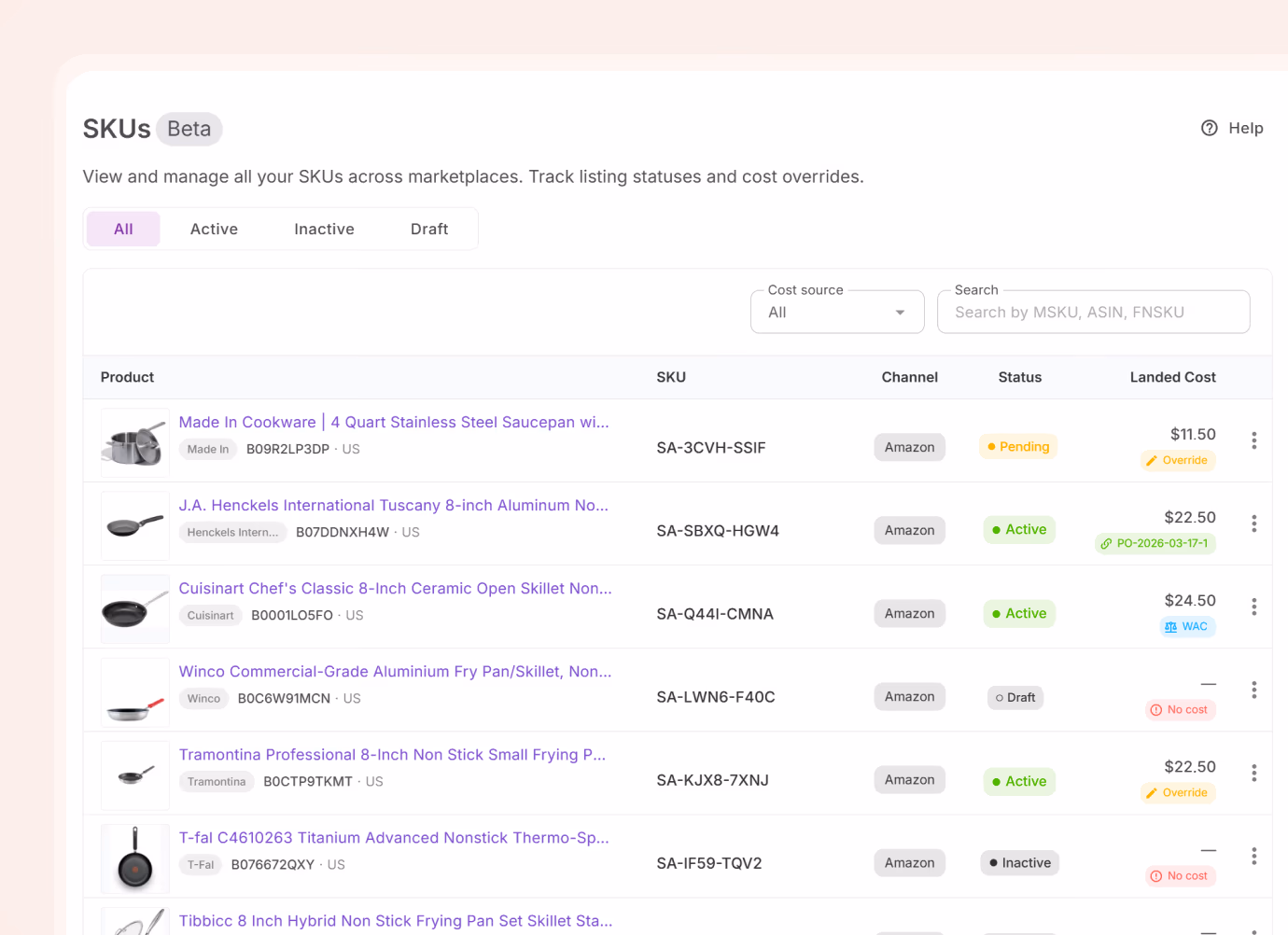Screen dimensions: 1288x935
Task: Open actions menu for SA-KJX8-7XNJ
Action: pos(1253,773)
